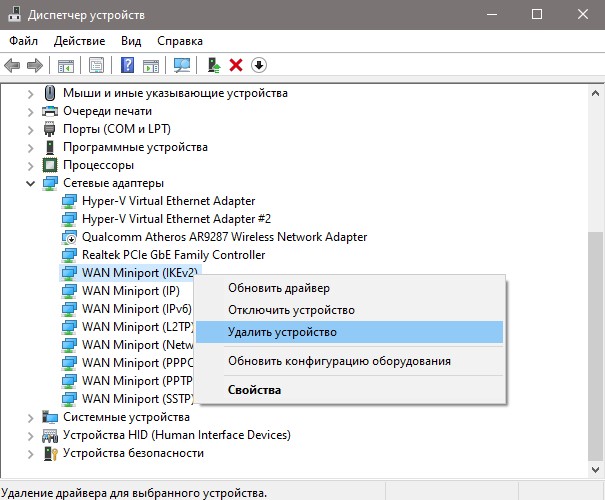Click the HID devices category icon

50,435
